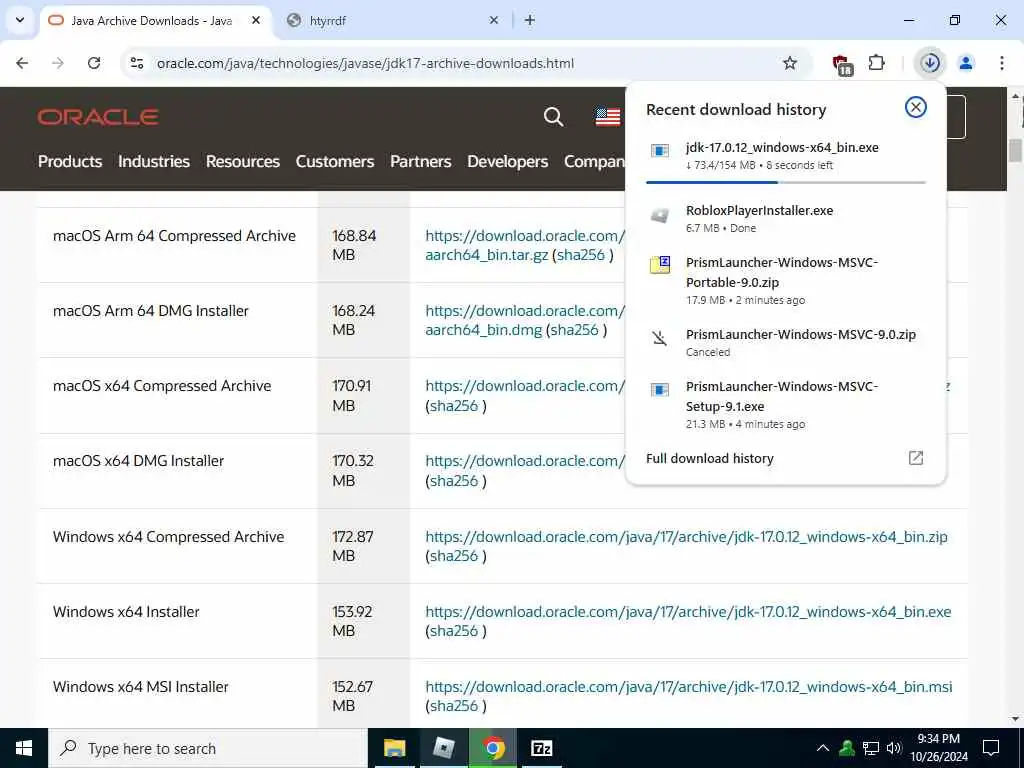Download Windows x64 MSI Installer link
1024x768 pixels.
tap(689, 687)
